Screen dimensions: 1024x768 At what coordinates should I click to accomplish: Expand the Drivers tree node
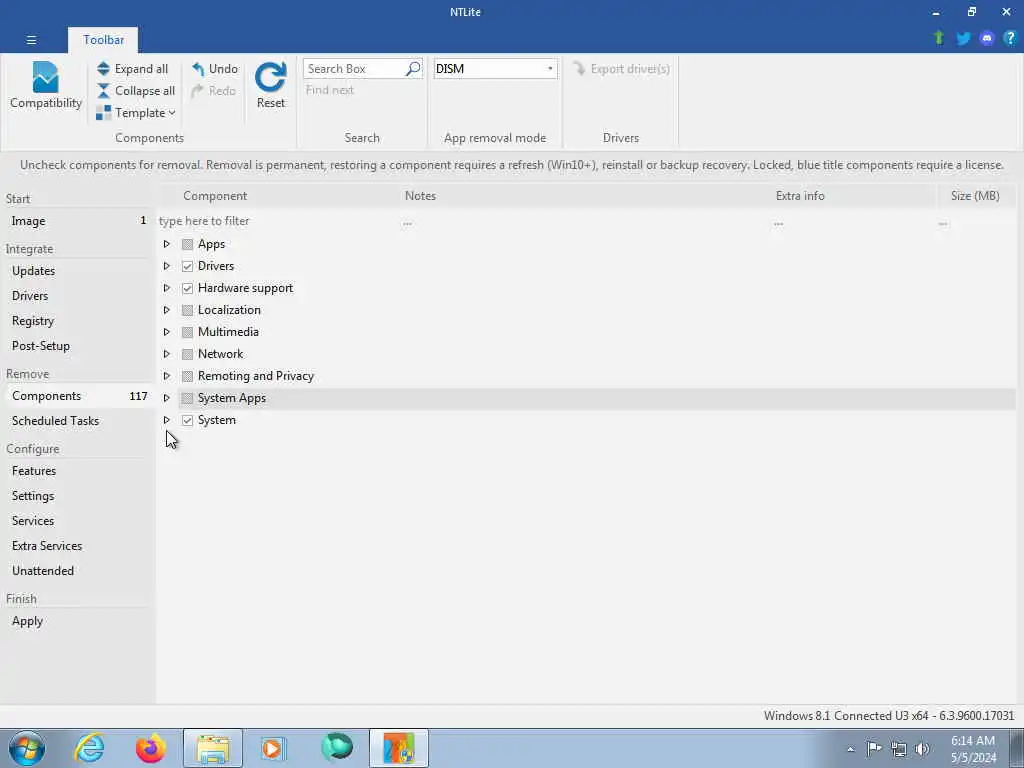[x=167, y=266]
